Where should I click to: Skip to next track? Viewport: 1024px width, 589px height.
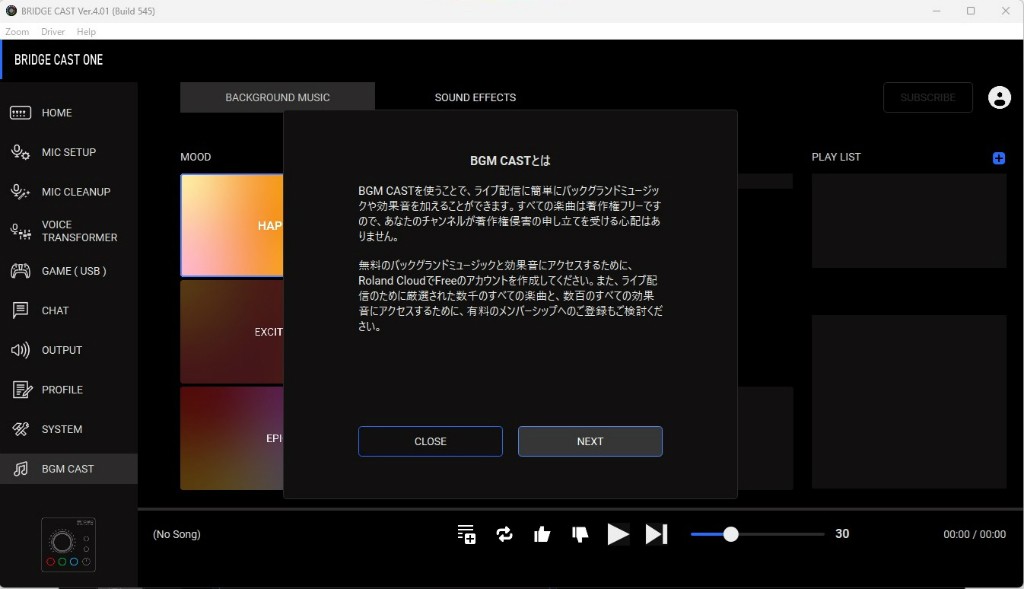(656, 534)
